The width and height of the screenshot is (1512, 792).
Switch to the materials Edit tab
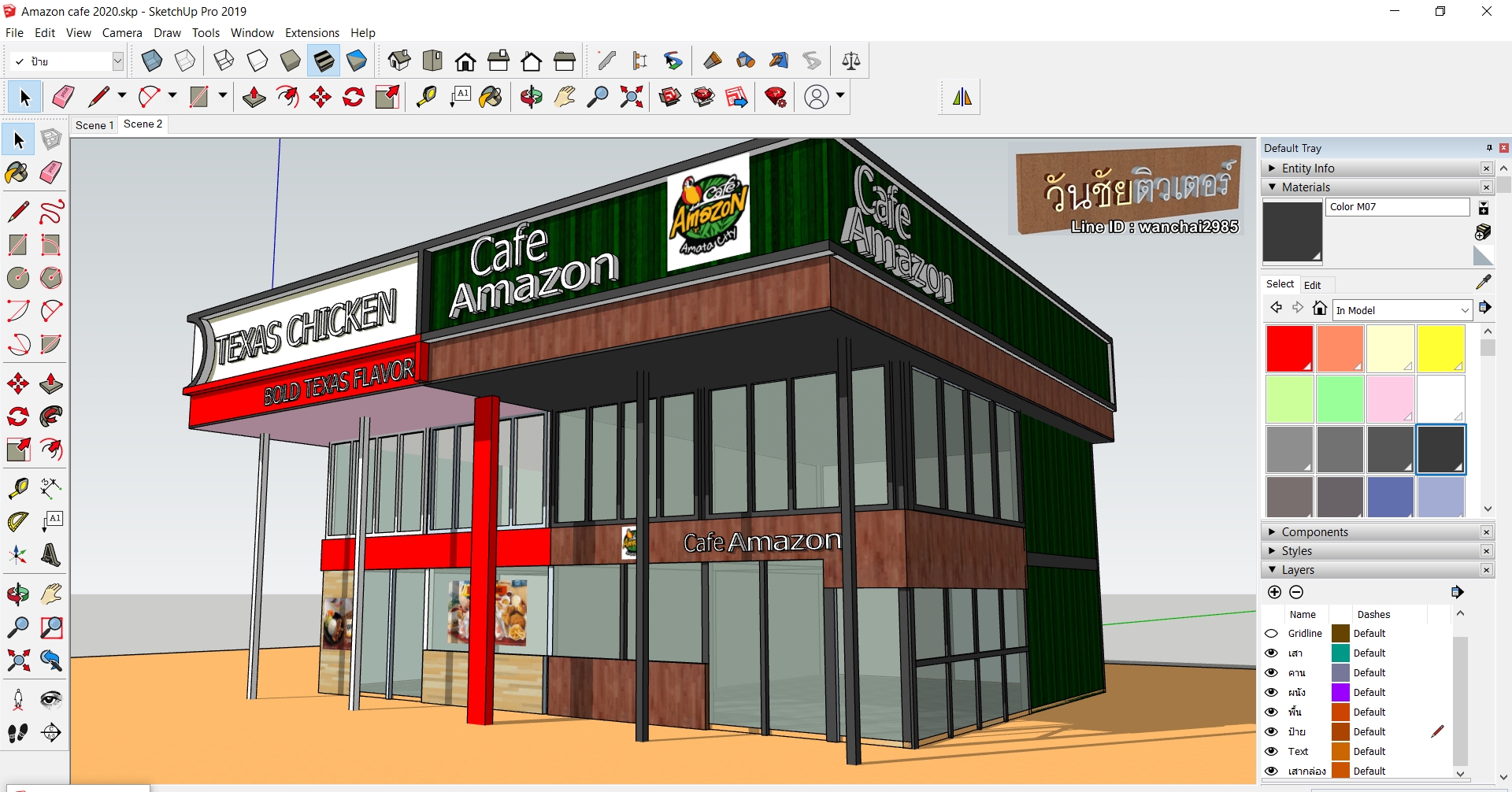click(x=1312, y=285)
